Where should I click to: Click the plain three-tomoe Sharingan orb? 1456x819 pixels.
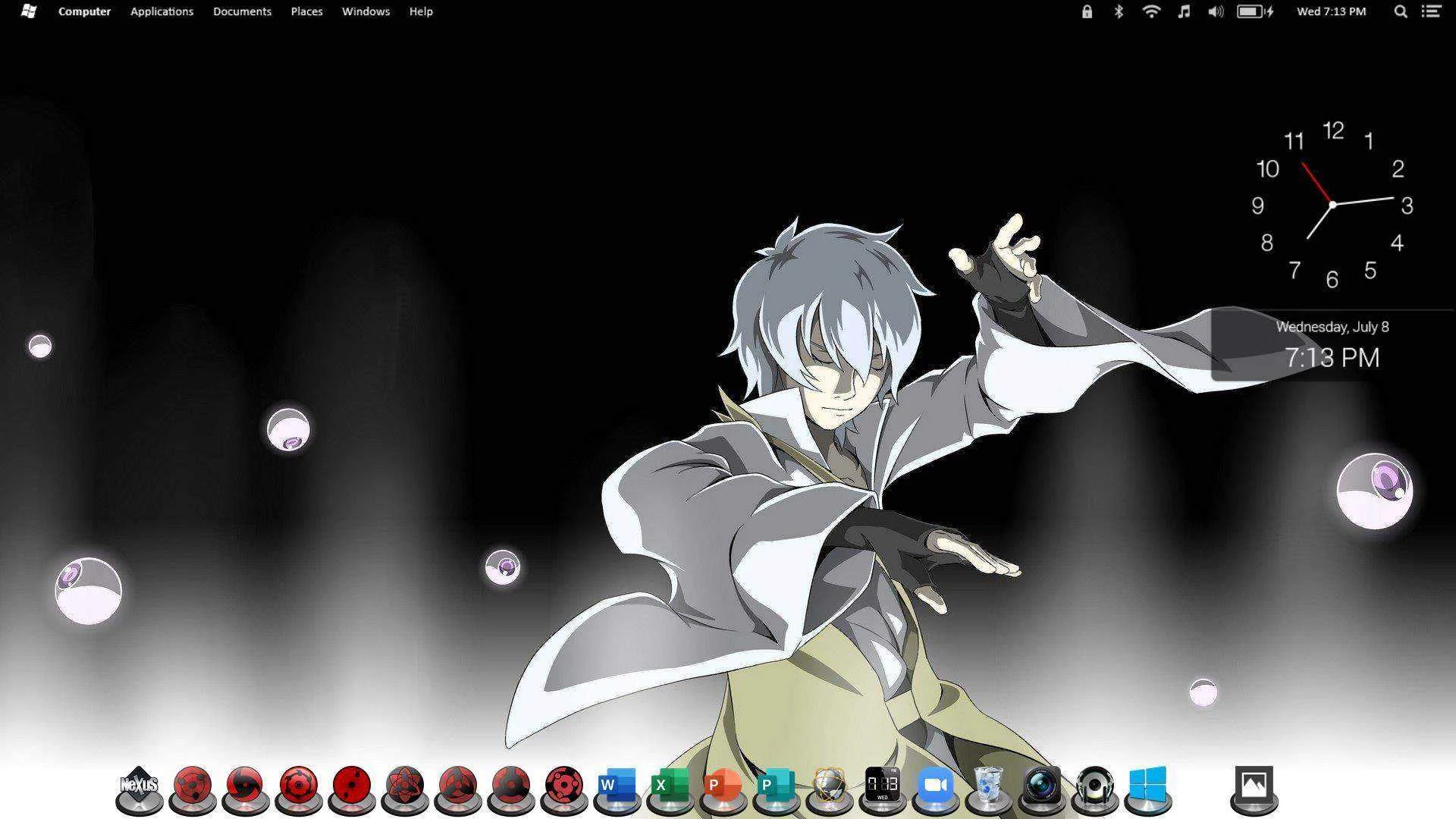(x=192, y=786)
